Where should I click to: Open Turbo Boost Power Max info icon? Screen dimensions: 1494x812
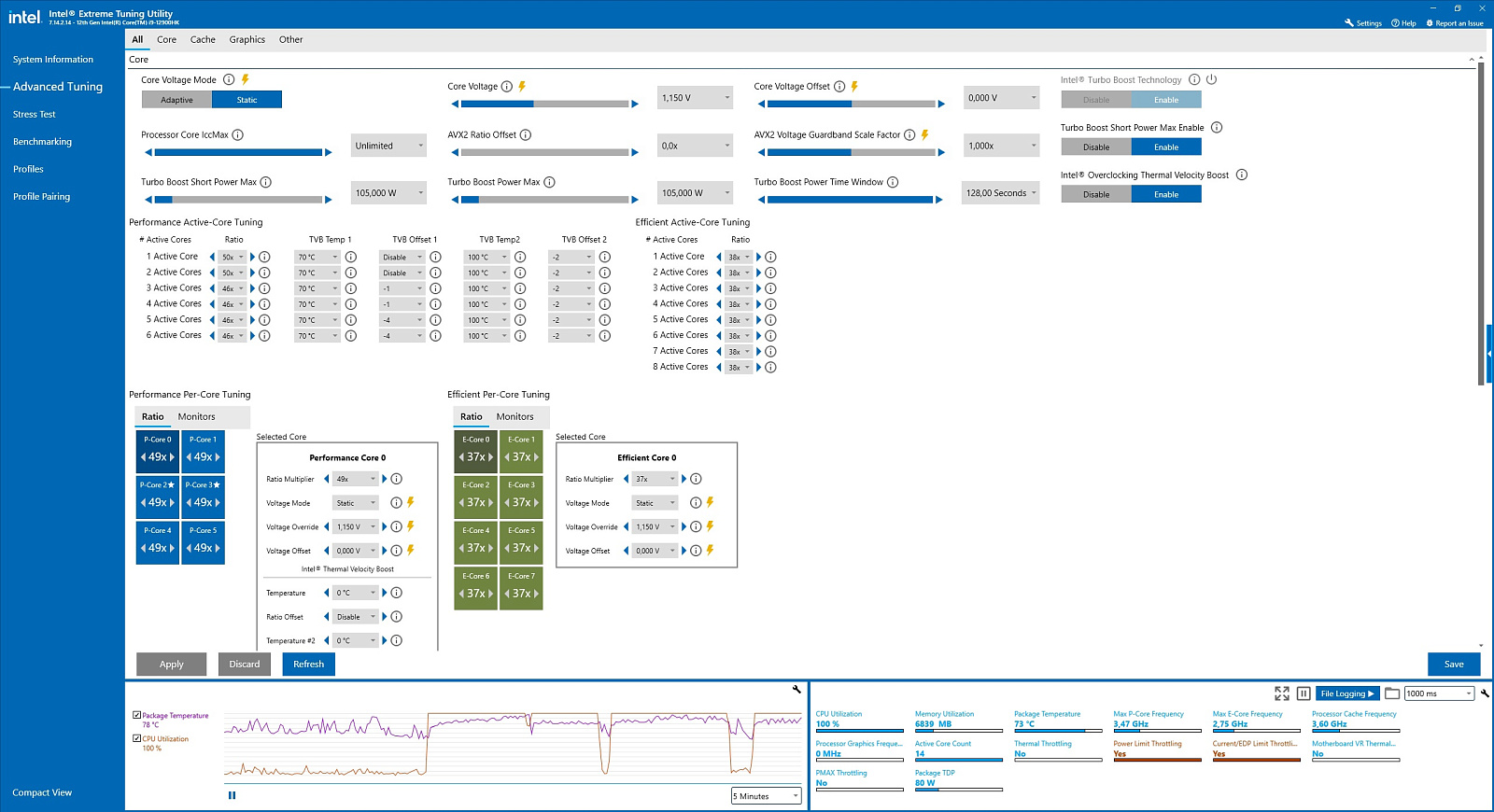click(x=549, y=182)
